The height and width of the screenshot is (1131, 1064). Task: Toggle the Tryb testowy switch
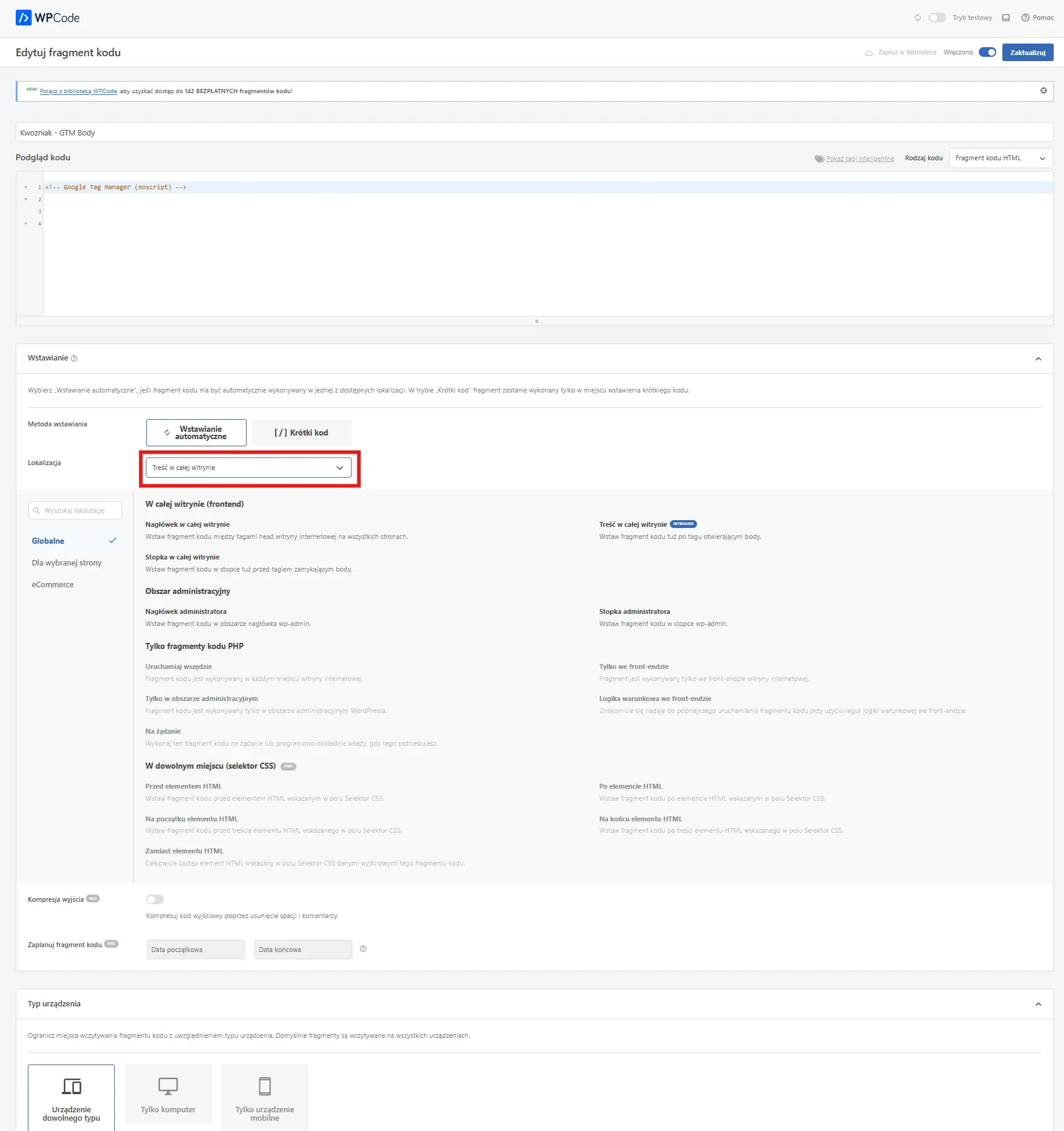pyautogui.click(x=937, y=18)
